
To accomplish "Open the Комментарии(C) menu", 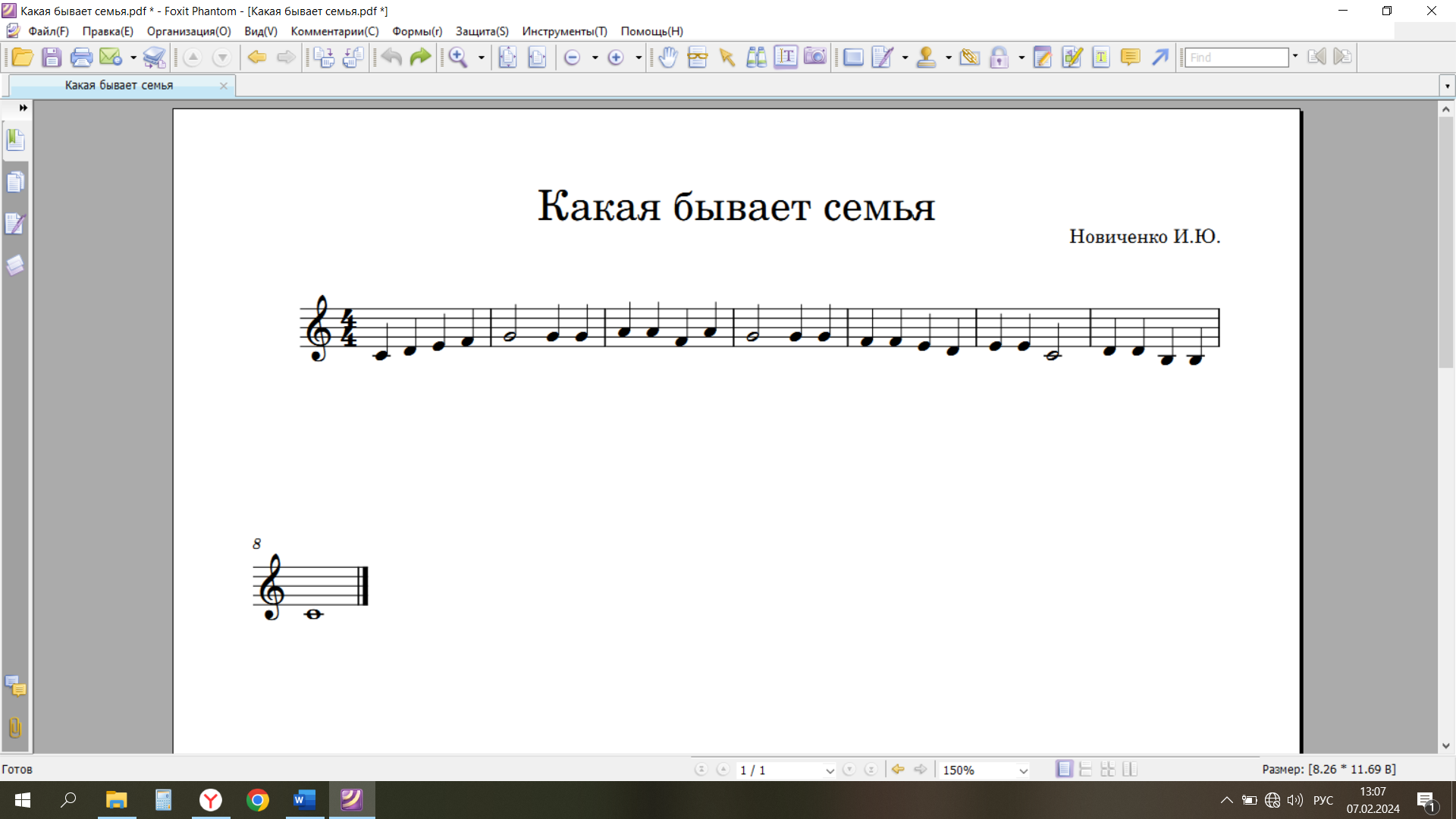I will coord(334,31).
